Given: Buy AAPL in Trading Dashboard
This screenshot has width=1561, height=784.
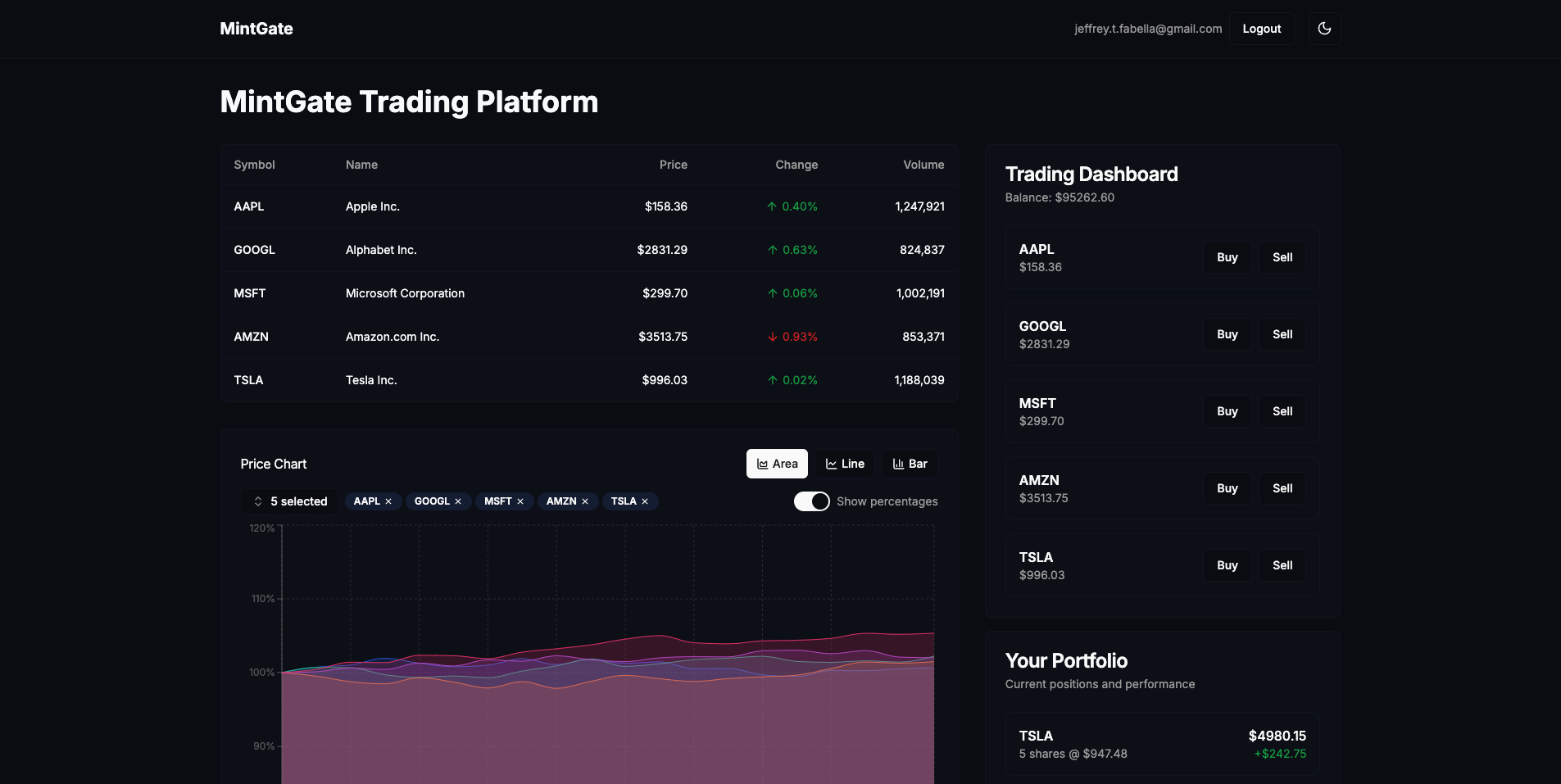Looking at the screenshot, I should 1227,257.
